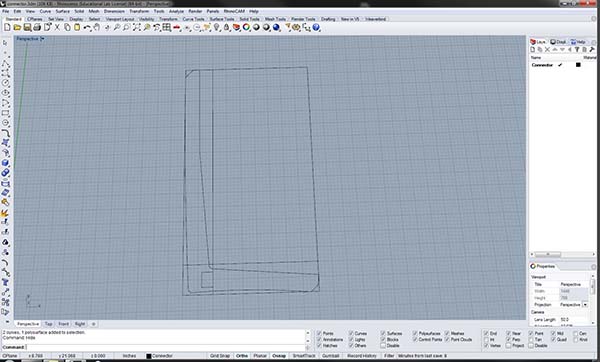
Task: Switch to the Right viewport tab
Action: pyautogui.click(x=80, y=324)
